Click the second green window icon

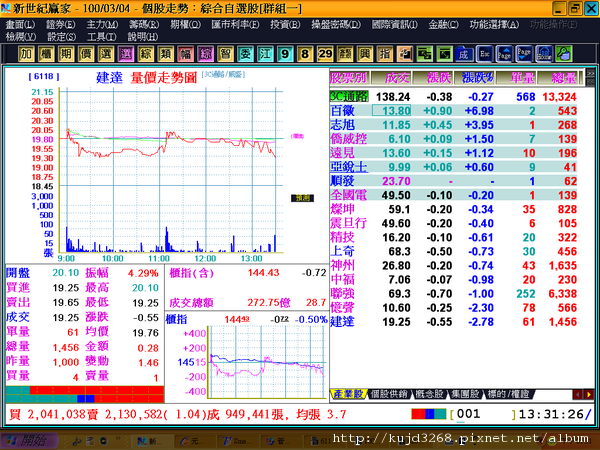tap(444, 54)
